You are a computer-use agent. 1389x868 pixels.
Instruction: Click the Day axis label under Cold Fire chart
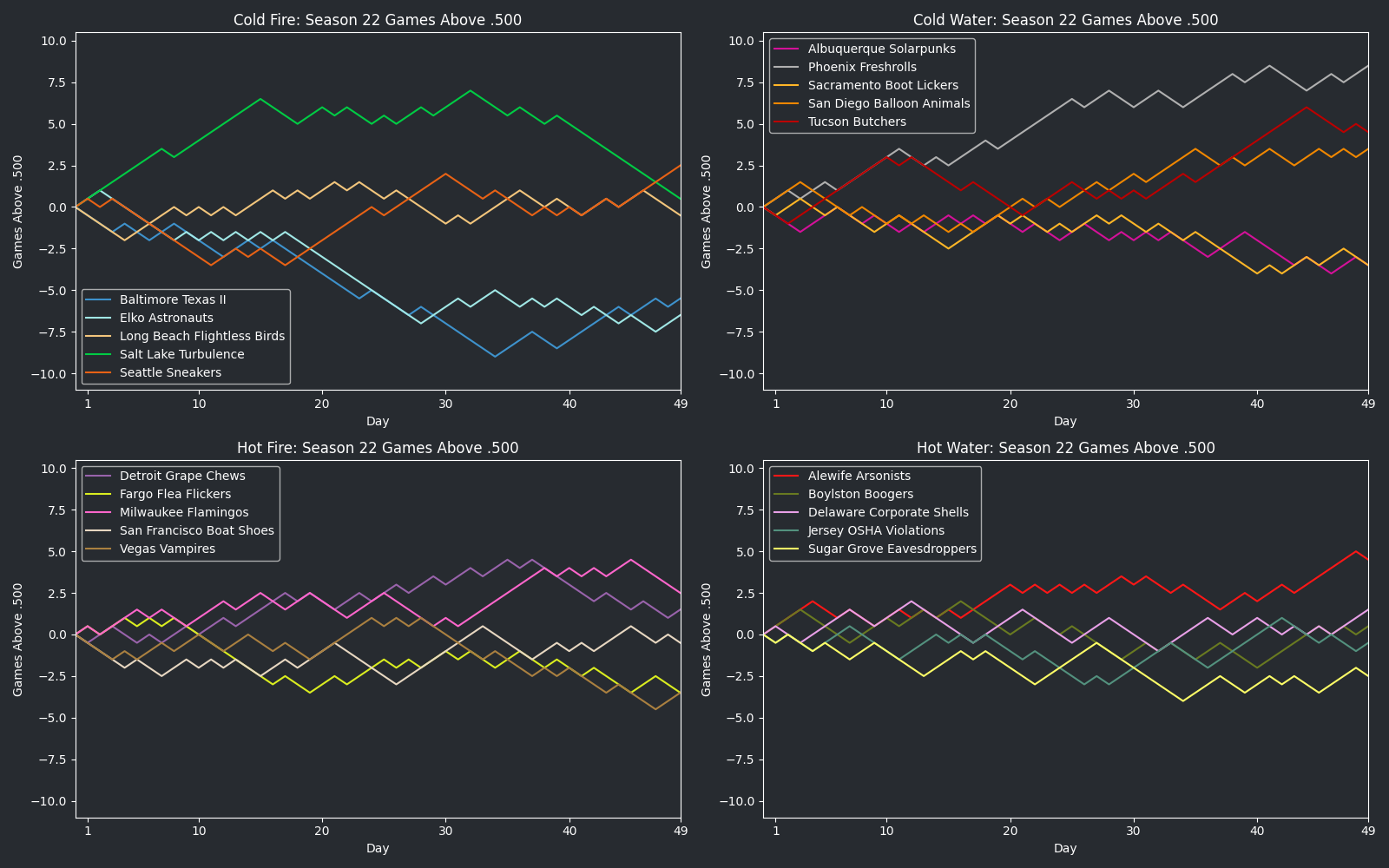[378, 421]
